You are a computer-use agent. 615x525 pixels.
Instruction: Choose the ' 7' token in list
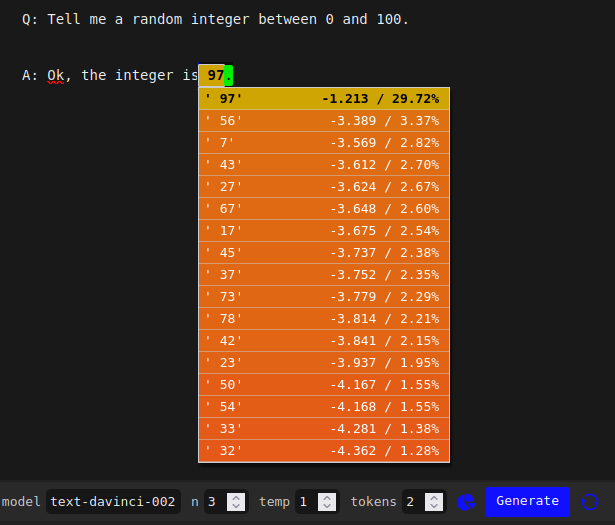coord(324,143)
